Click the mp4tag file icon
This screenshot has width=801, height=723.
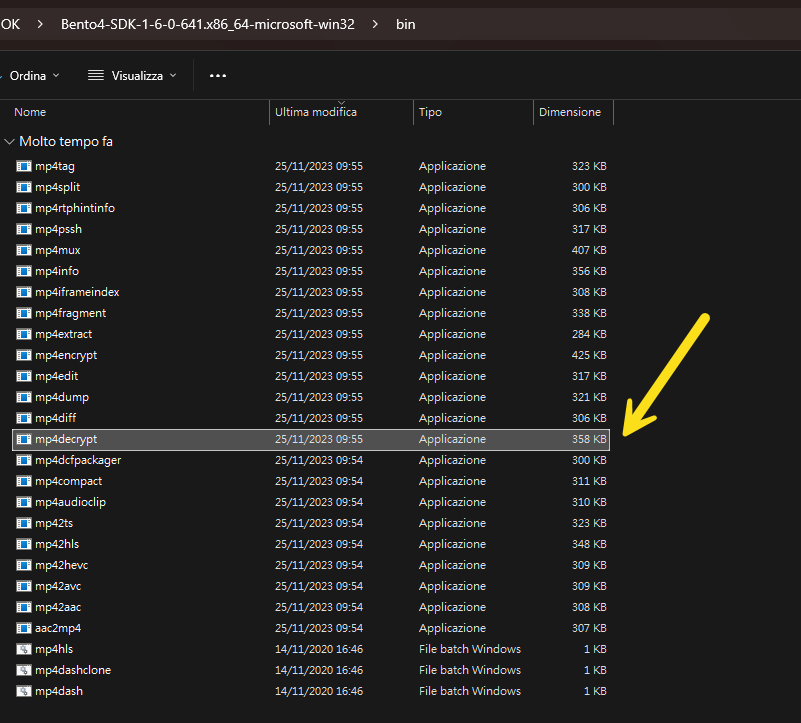24,166
